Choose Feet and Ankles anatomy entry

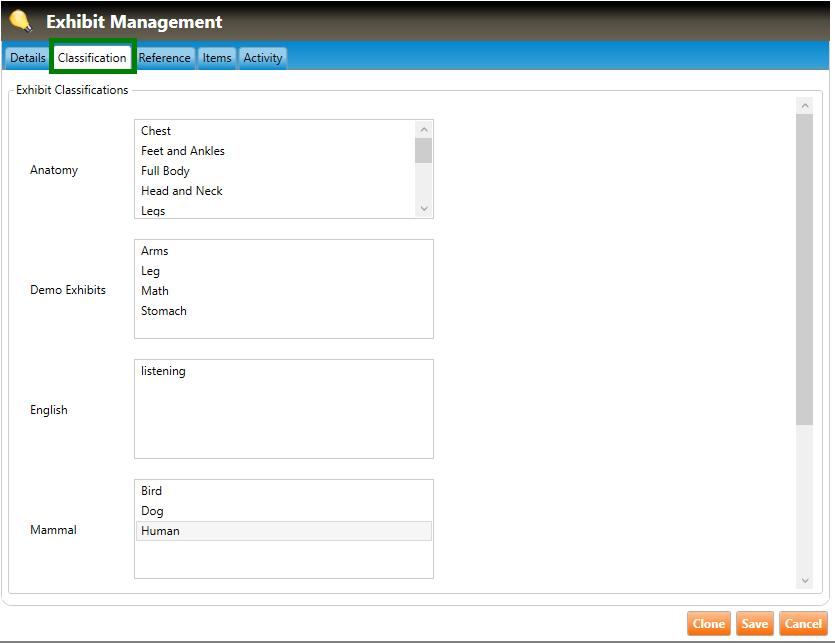click(183, 151)
